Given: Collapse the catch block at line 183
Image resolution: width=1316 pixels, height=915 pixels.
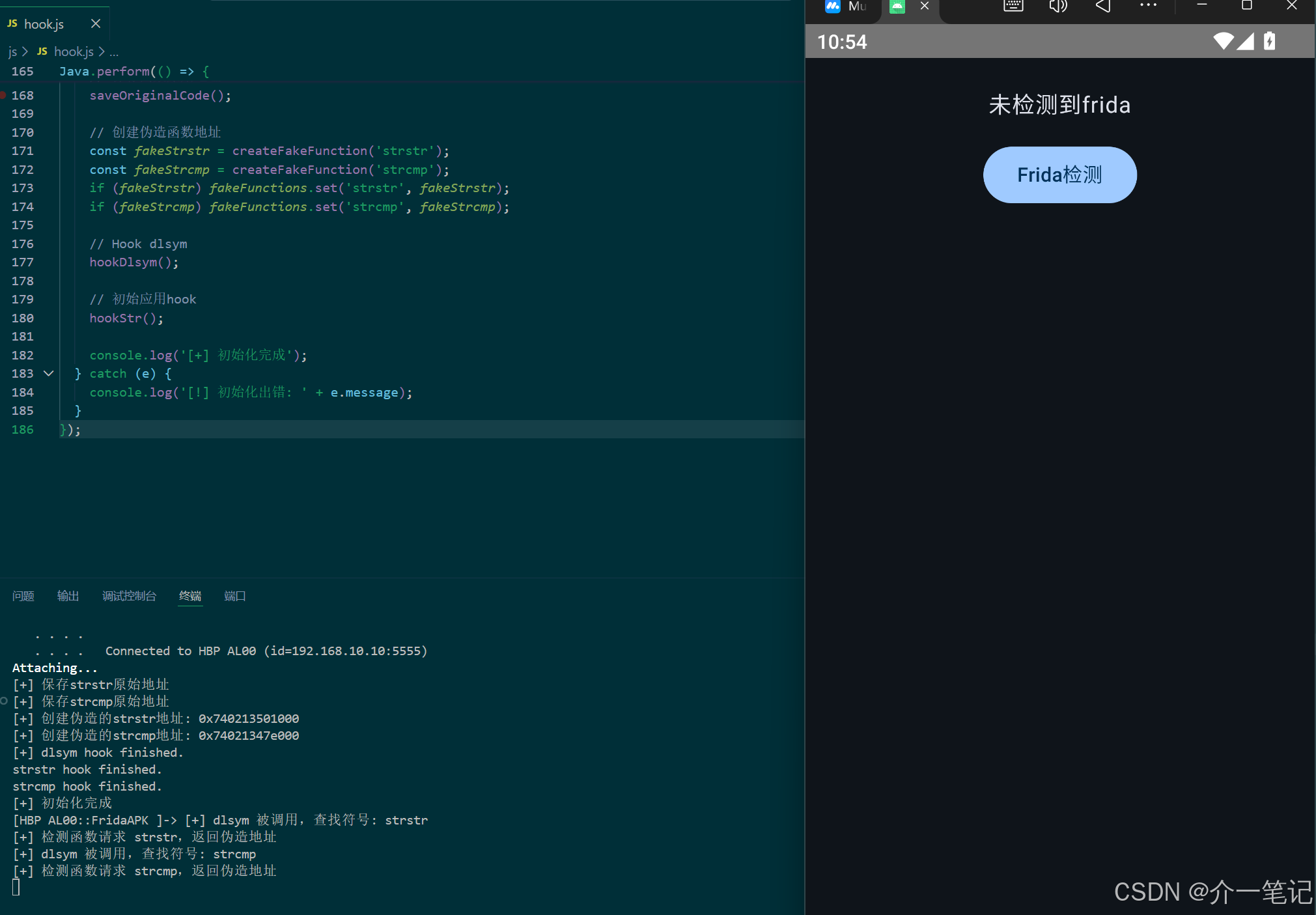Looking at the screenshot, I should [x=48, y=373].
